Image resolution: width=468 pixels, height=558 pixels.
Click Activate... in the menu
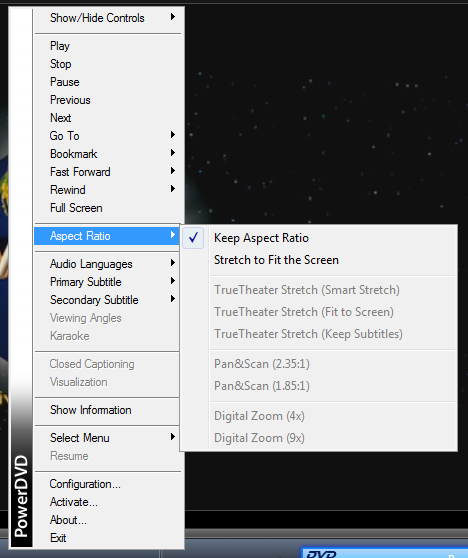coord(108,502)
